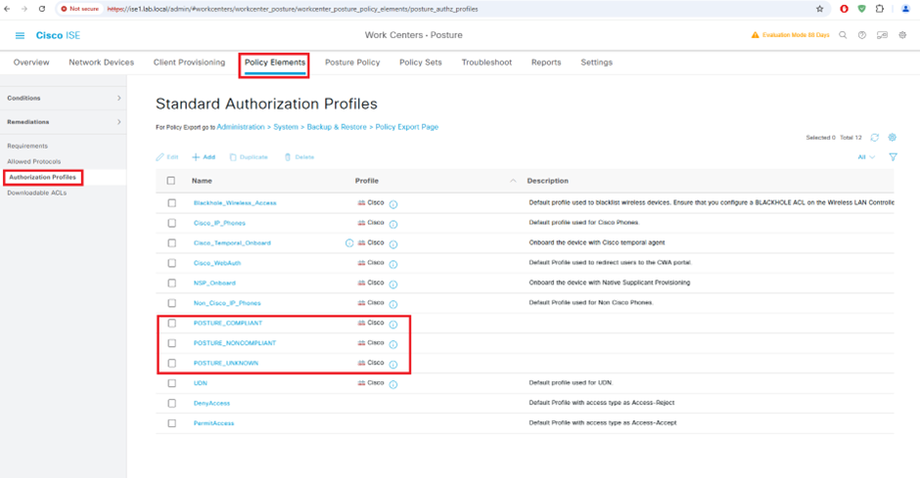This screenshot has height=478, width=920.
Task: Click the search magnifier icon in header
Action: tap(843, 35)
